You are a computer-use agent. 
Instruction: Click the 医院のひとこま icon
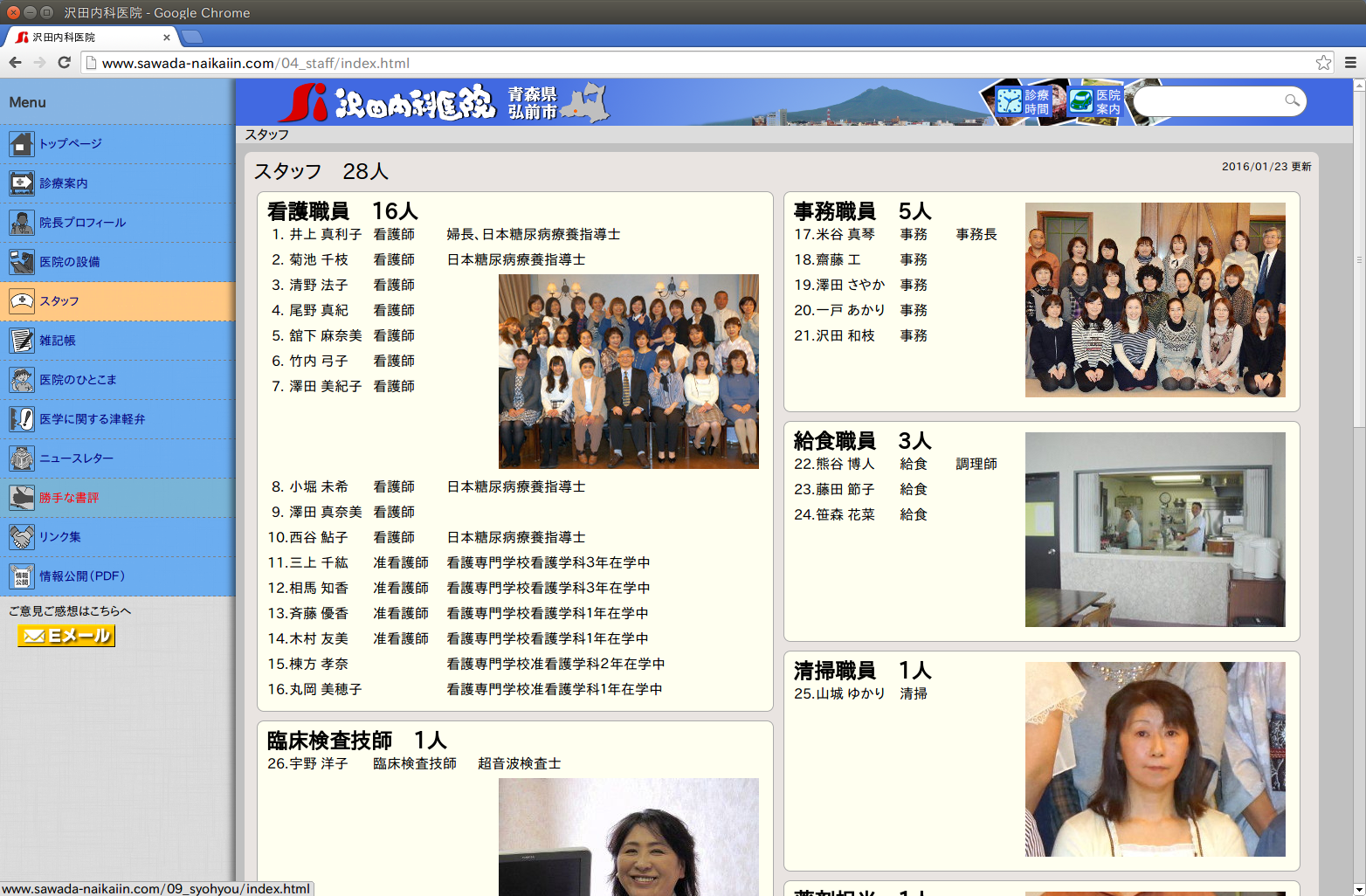click(22, 380)
